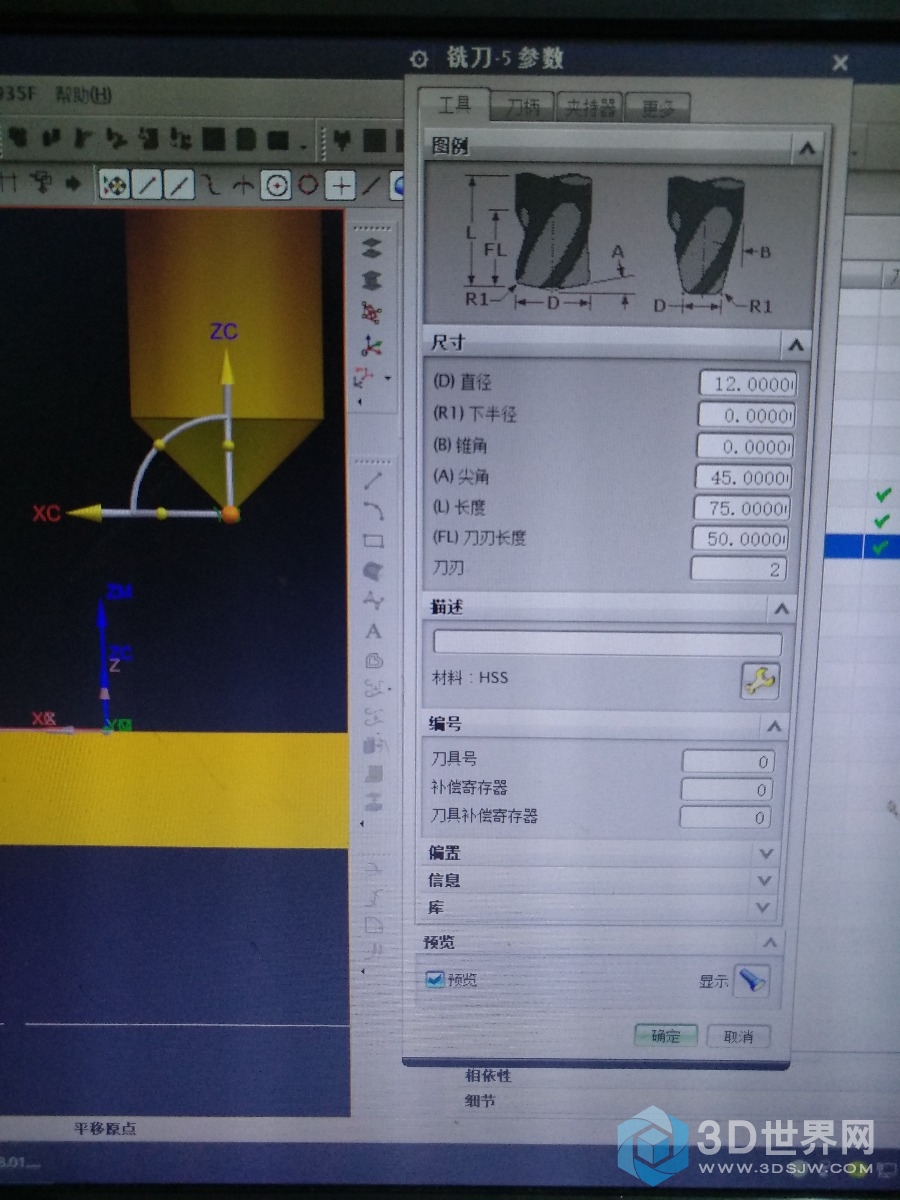Click the 刀刃 flutes count field

point(739,569)
